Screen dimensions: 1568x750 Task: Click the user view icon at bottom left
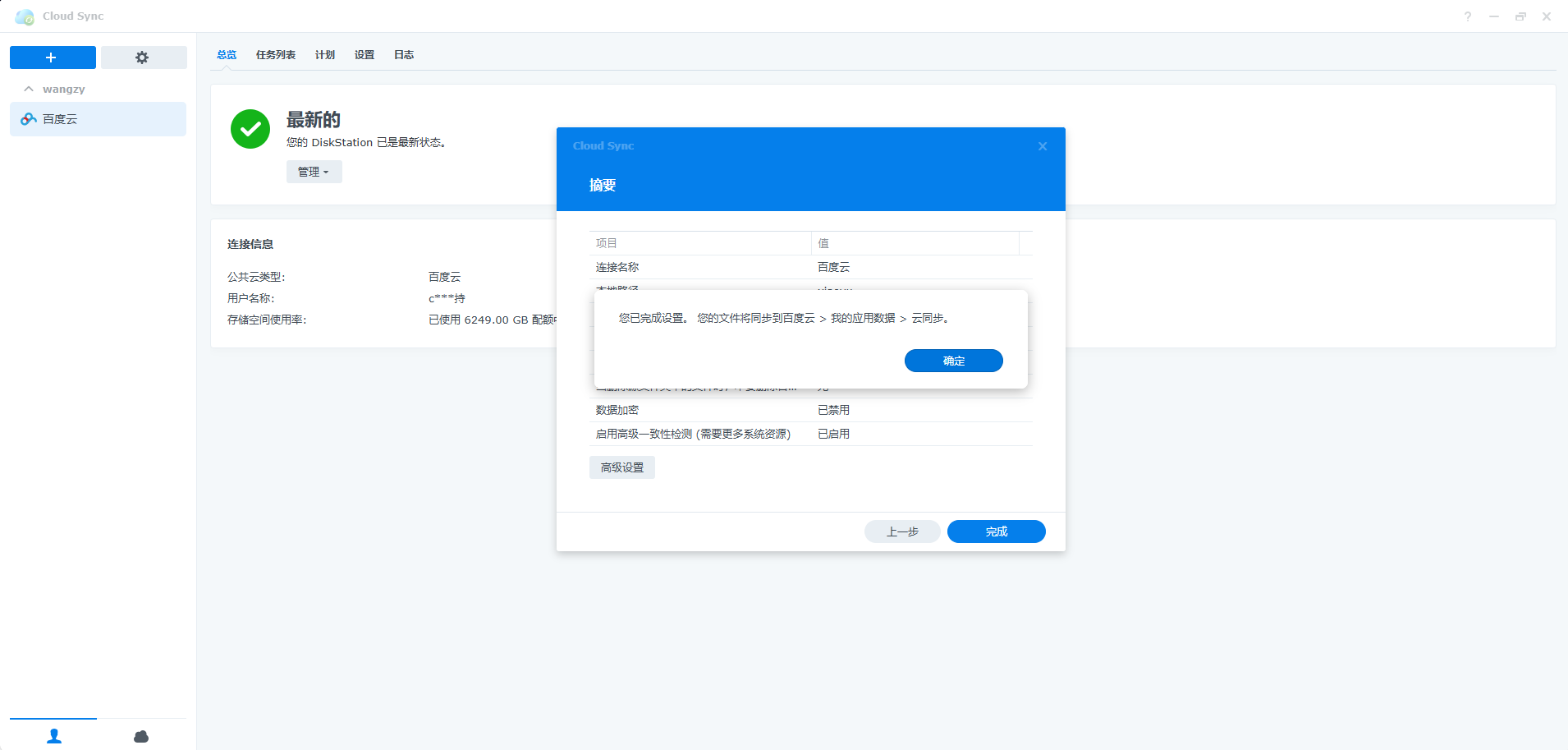pos(54,736)
